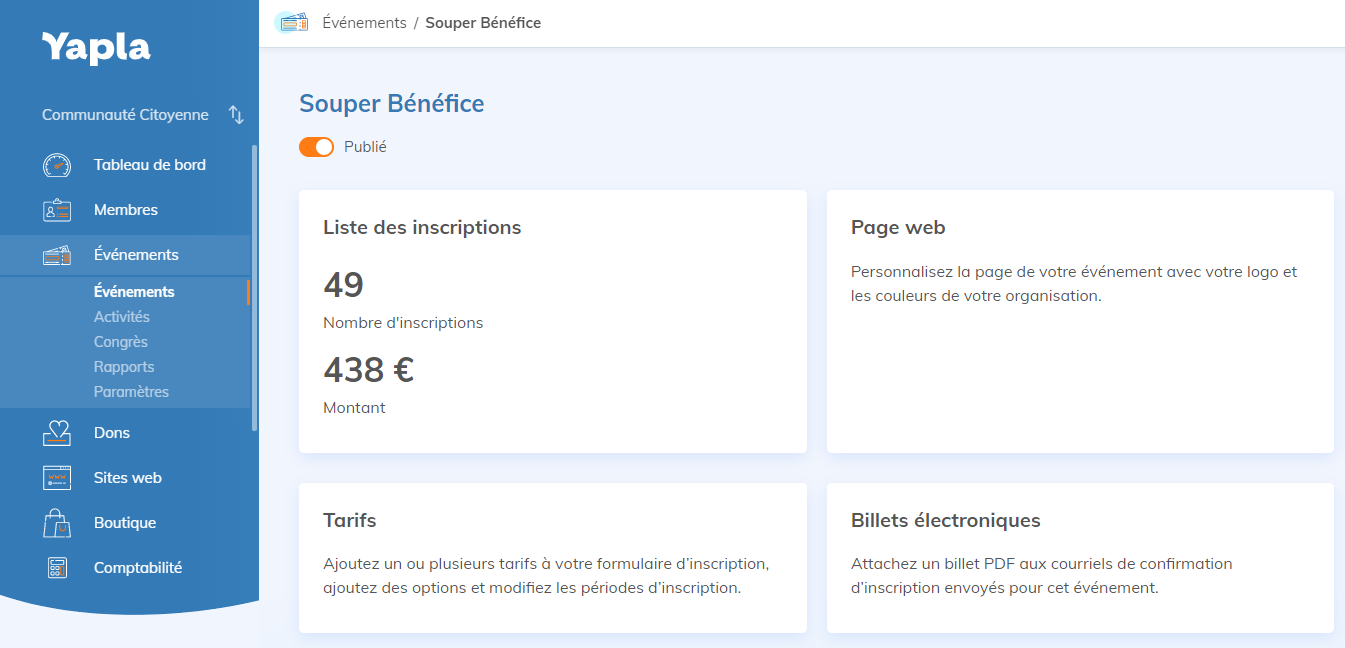Image resolution: width=1345 pixels, height=648 pixels.
Task: Click the Sites web browser icon
Action: pyautogui.click(x=57, y=478)
